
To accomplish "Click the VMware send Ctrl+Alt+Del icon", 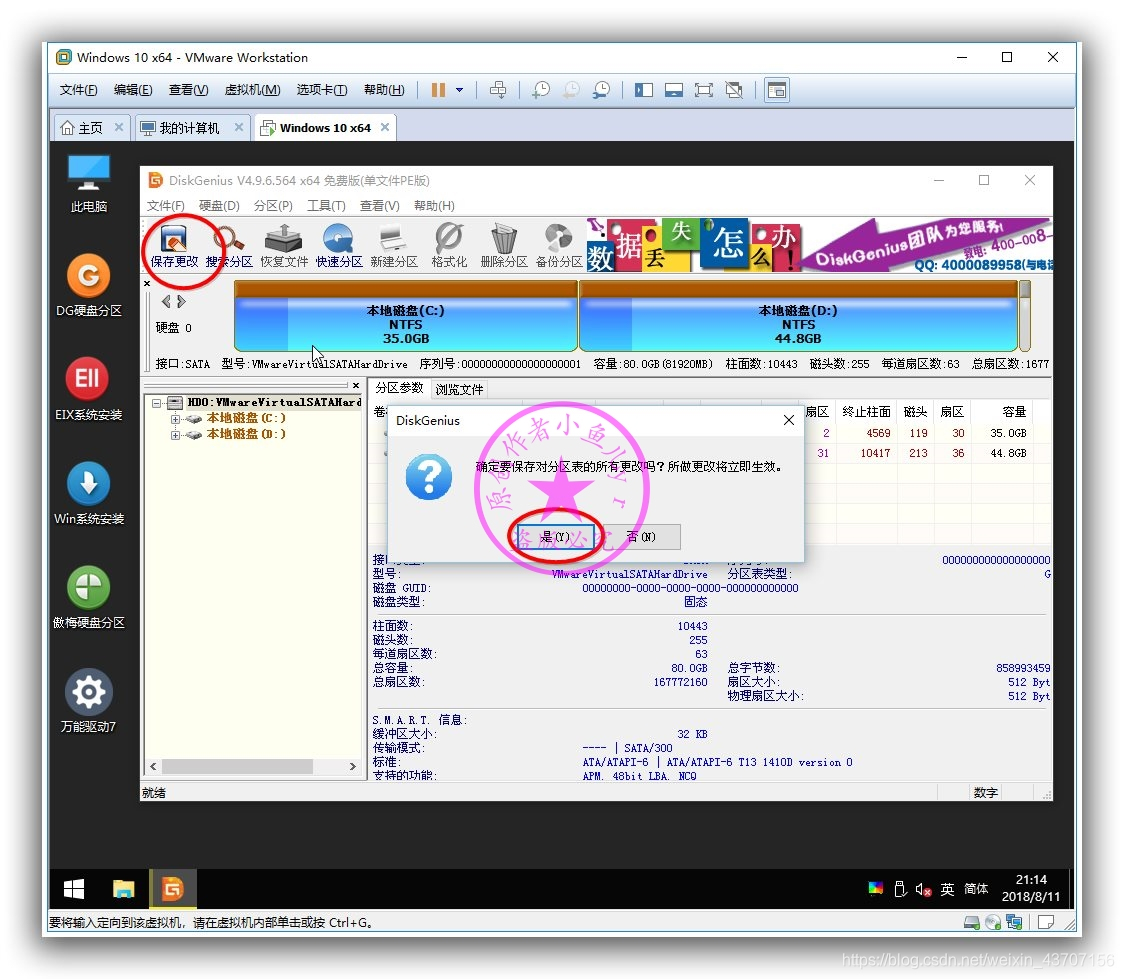I will point(497,90).
